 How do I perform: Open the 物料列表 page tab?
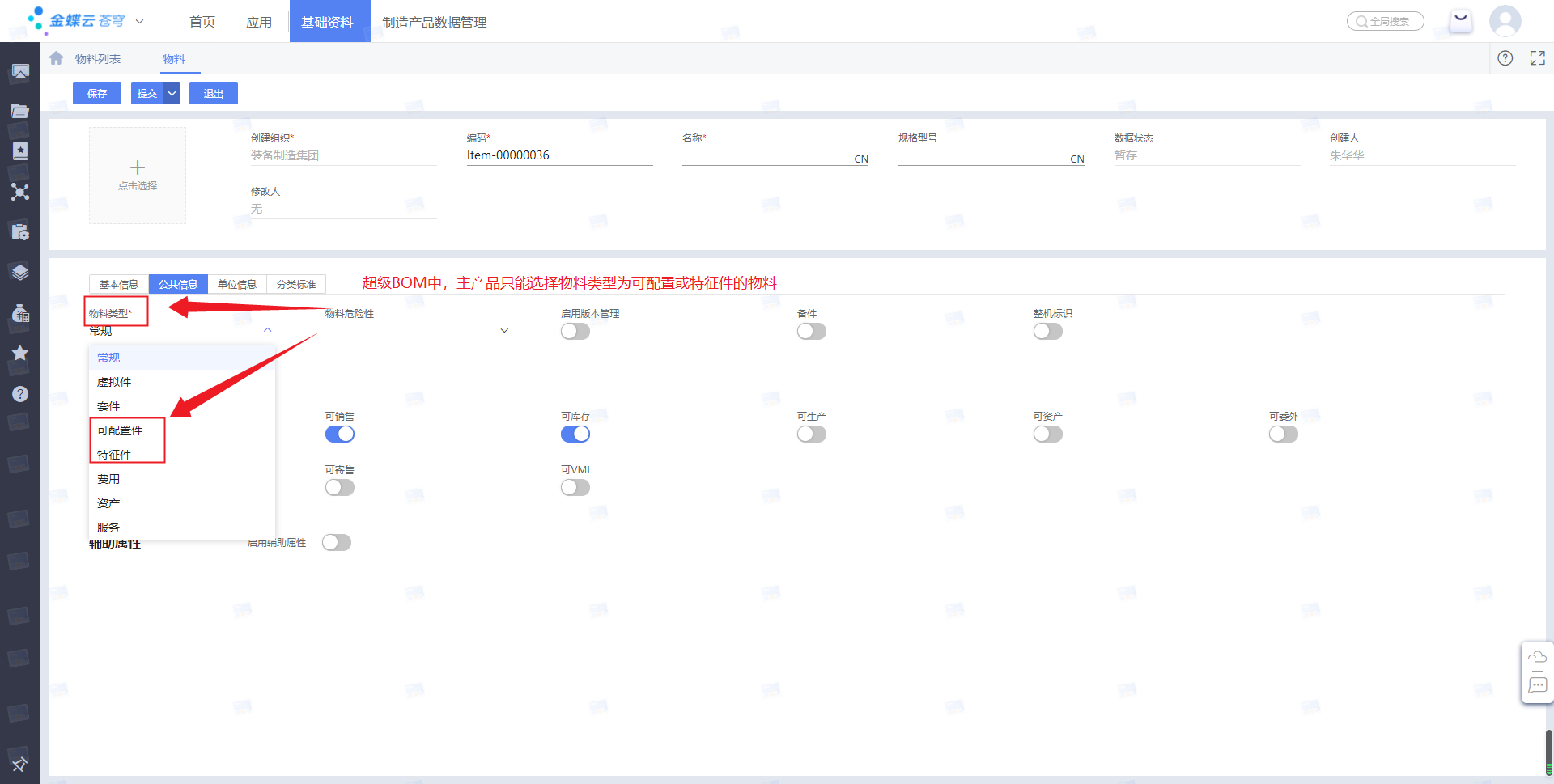coord(98,59)
